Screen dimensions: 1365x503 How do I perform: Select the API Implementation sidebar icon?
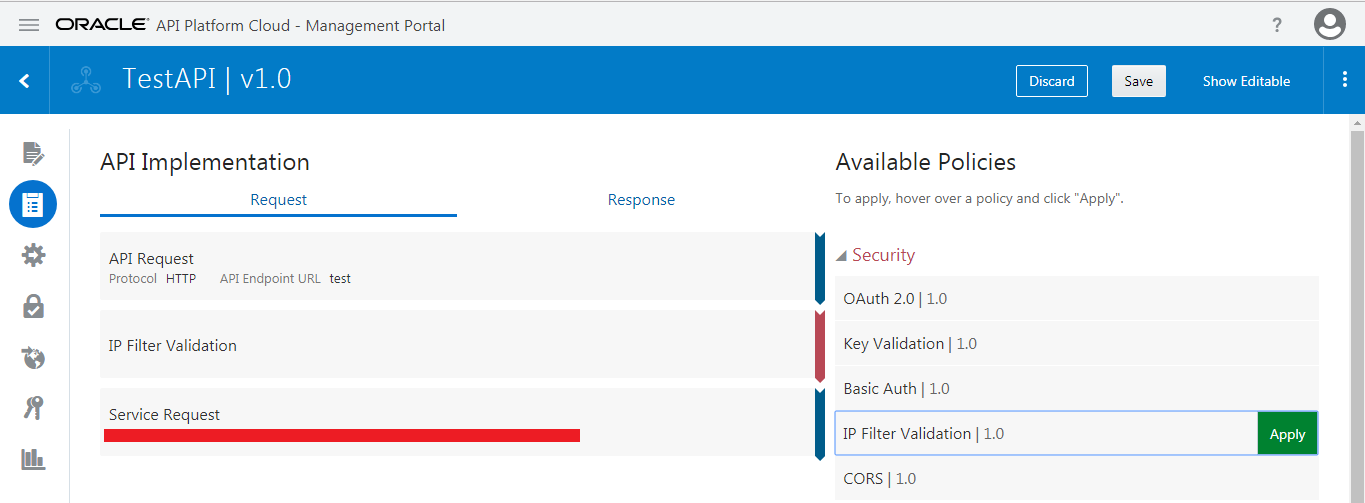[33, 204]
